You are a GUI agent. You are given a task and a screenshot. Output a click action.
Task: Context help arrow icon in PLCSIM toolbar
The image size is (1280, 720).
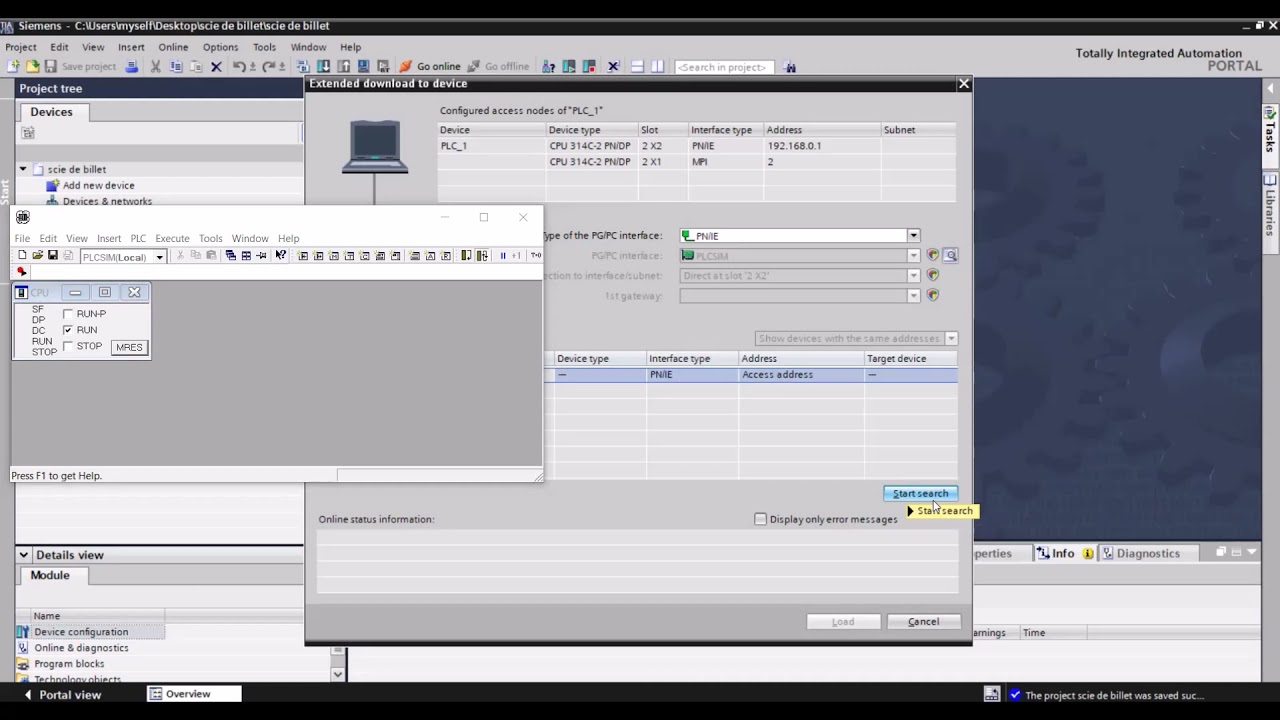click(280, 256)
